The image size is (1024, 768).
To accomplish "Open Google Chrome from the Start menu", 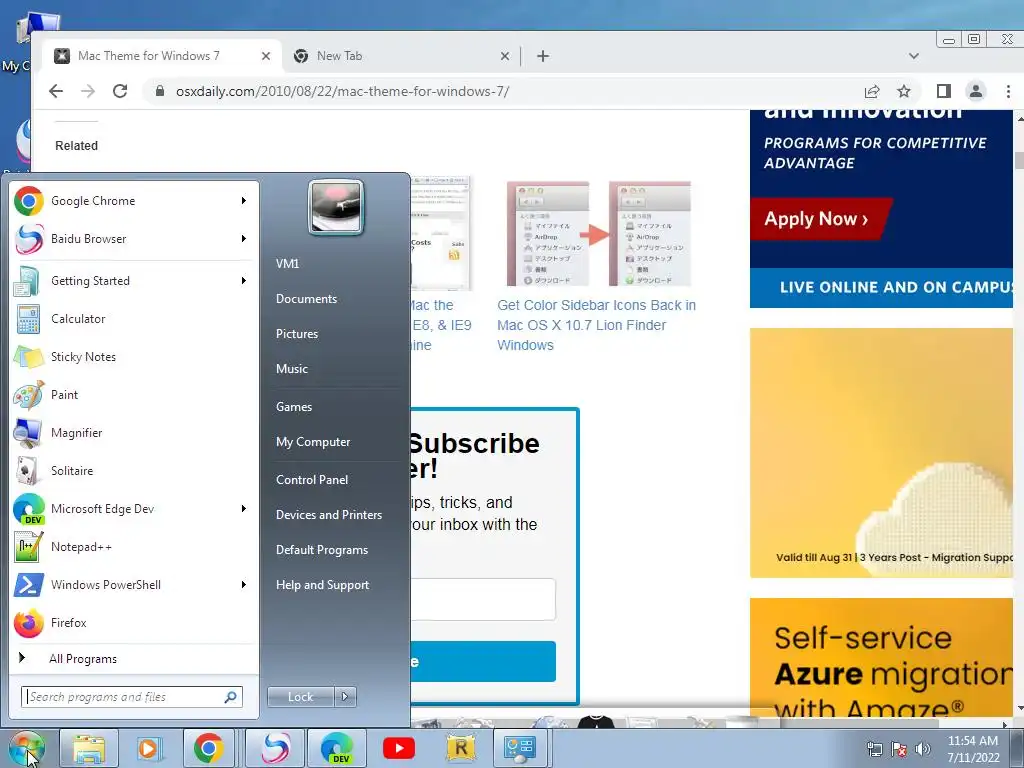I will (x=131, y=200).
